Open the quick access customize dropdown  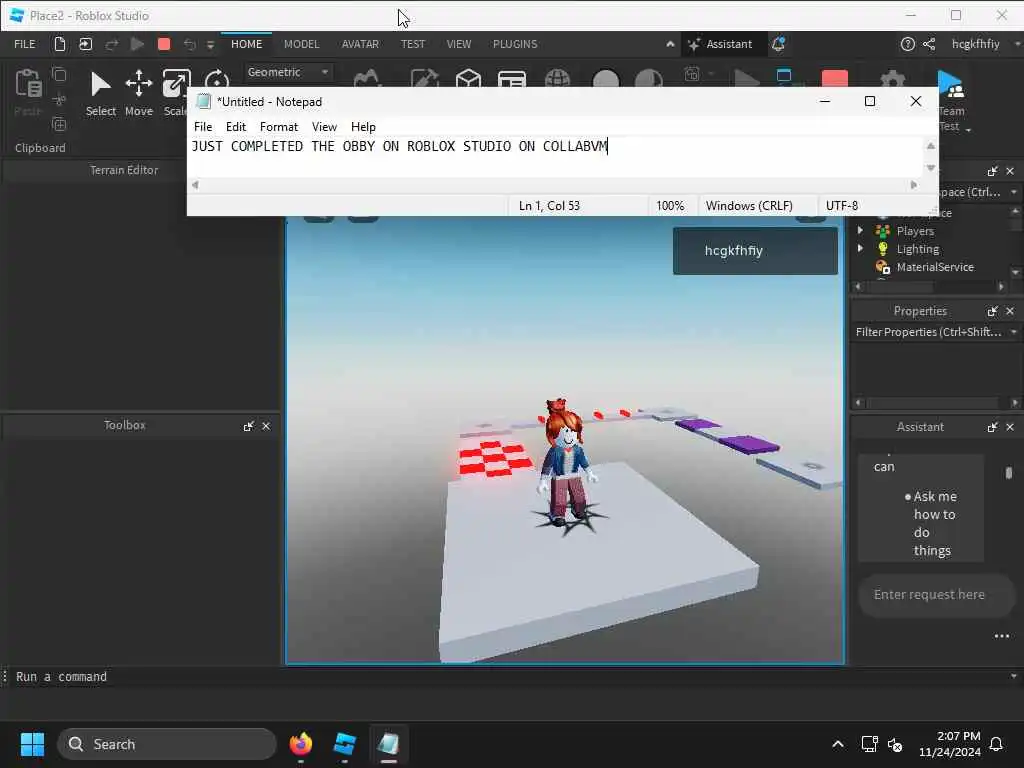coord(210,44)
